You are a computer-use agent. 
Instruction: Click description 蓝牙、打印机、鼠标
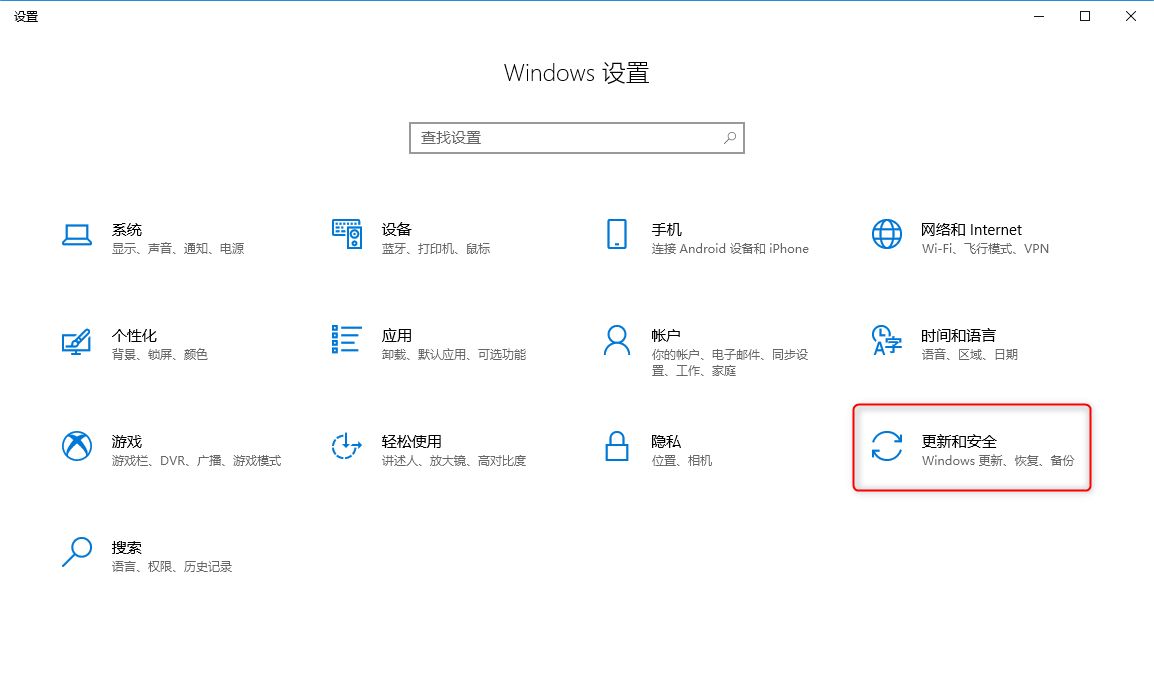click(x=436, y=249)
